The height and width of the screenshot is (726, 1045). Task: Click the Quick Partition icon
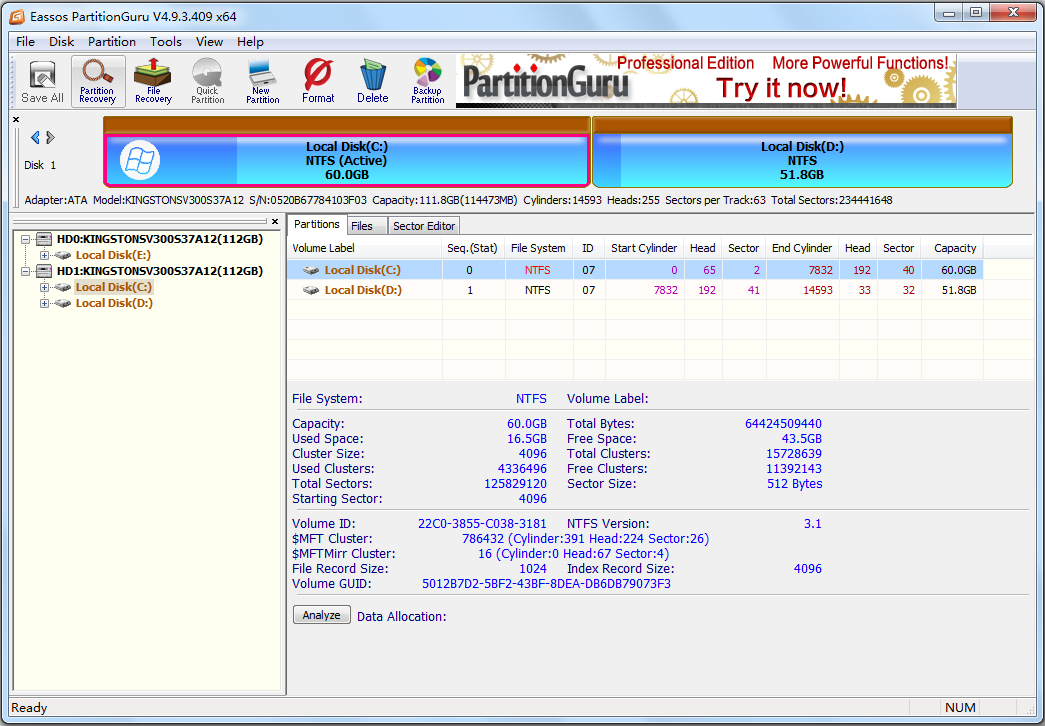click(207, 81)
